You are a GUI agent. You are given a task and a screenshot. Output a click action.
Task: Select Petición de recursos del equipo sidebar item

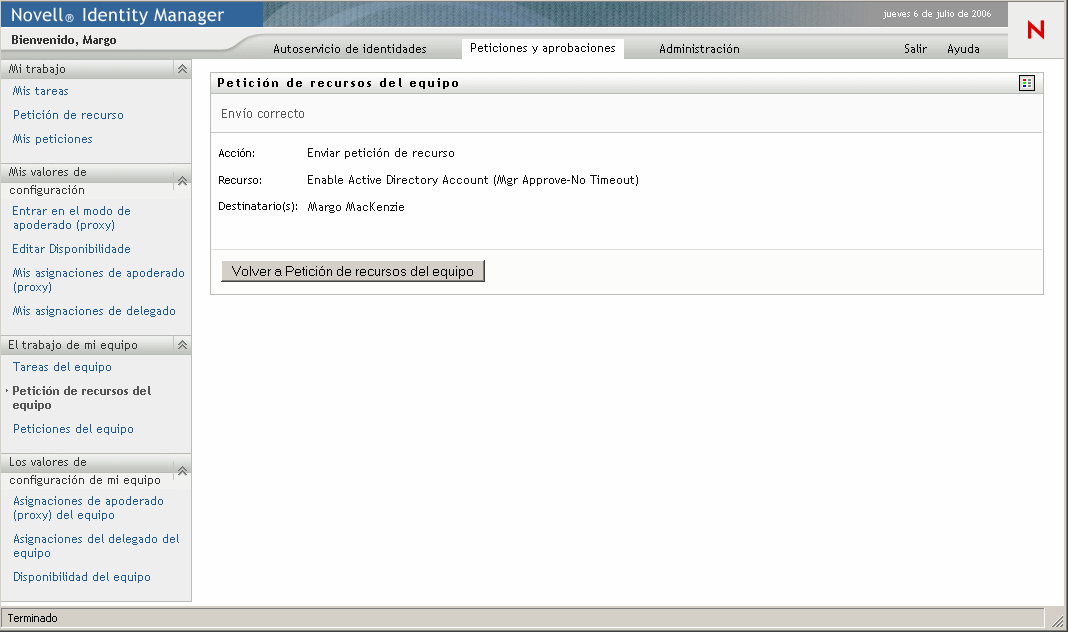point(82,397)
